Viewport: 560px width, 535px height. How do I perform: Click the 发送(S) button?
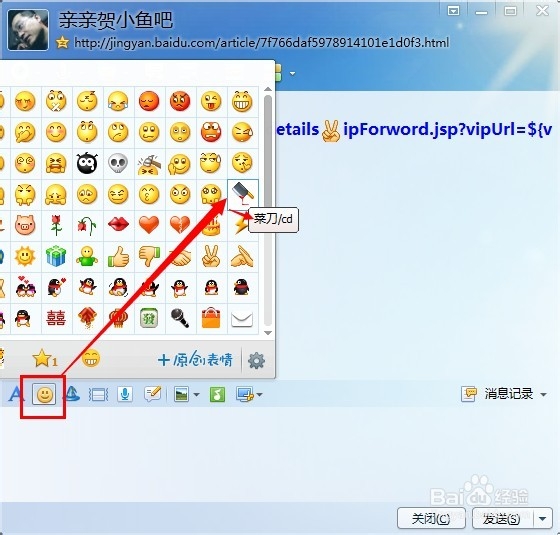502,518
